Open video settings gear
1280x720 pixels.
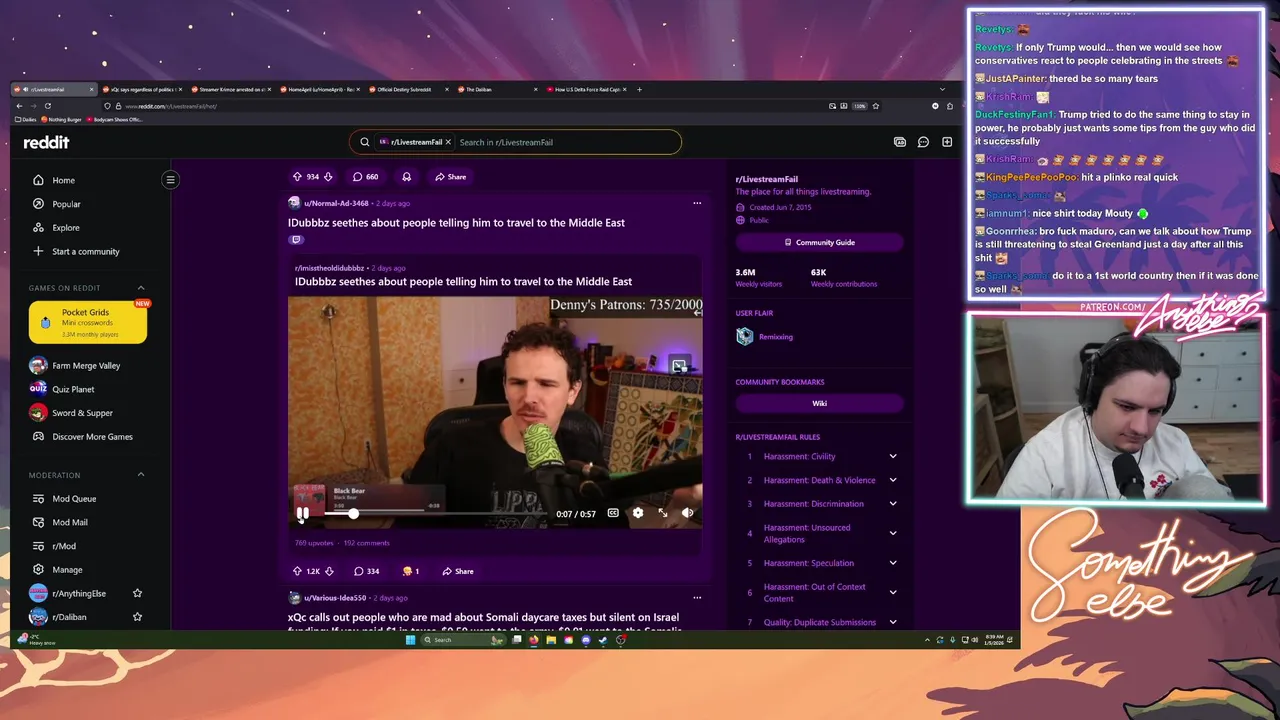tap(638, 513)
